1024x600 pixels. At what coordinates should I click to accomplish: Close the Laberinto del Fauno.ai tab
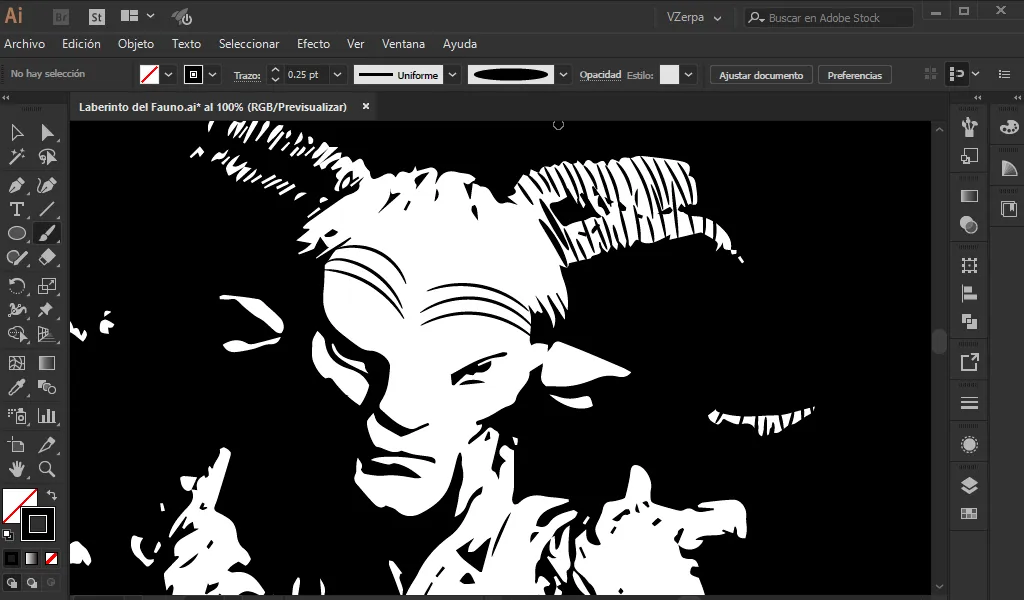tap(366, 106)
